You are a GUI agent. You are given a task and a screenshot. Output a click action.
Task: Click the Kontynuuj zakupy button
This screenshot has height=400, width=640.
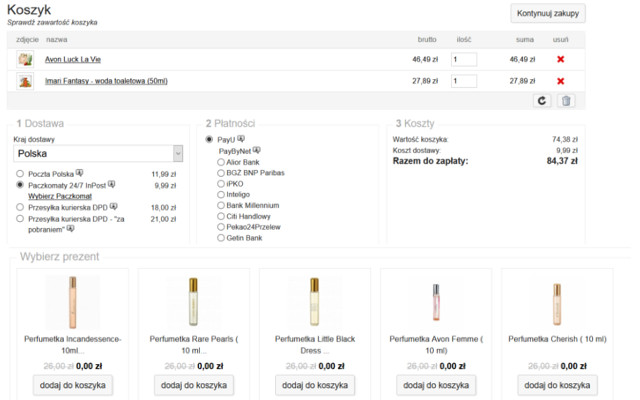(x=548, y=13)
